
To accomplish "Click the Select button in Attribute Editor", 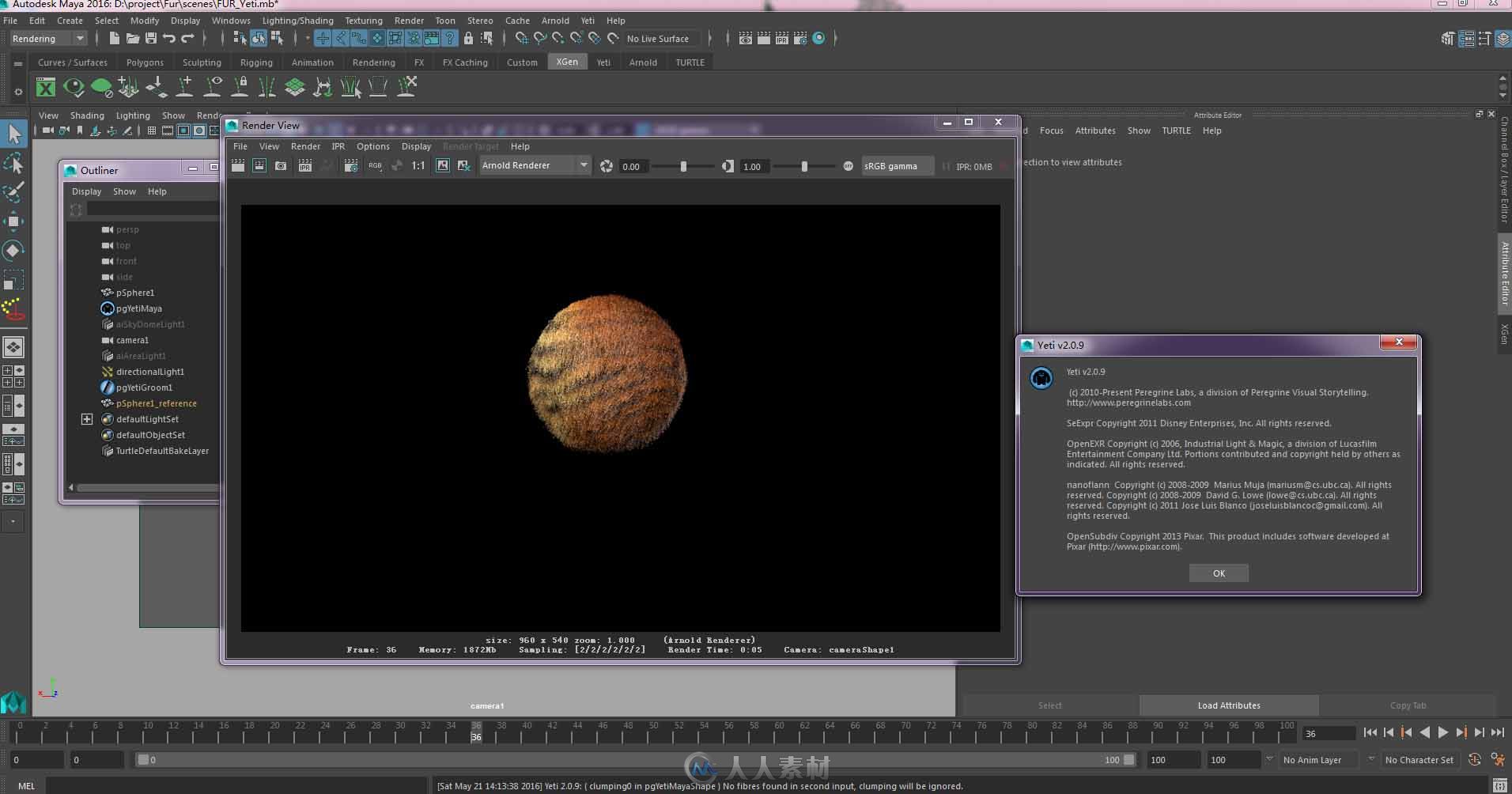I will pos(1049,705).
